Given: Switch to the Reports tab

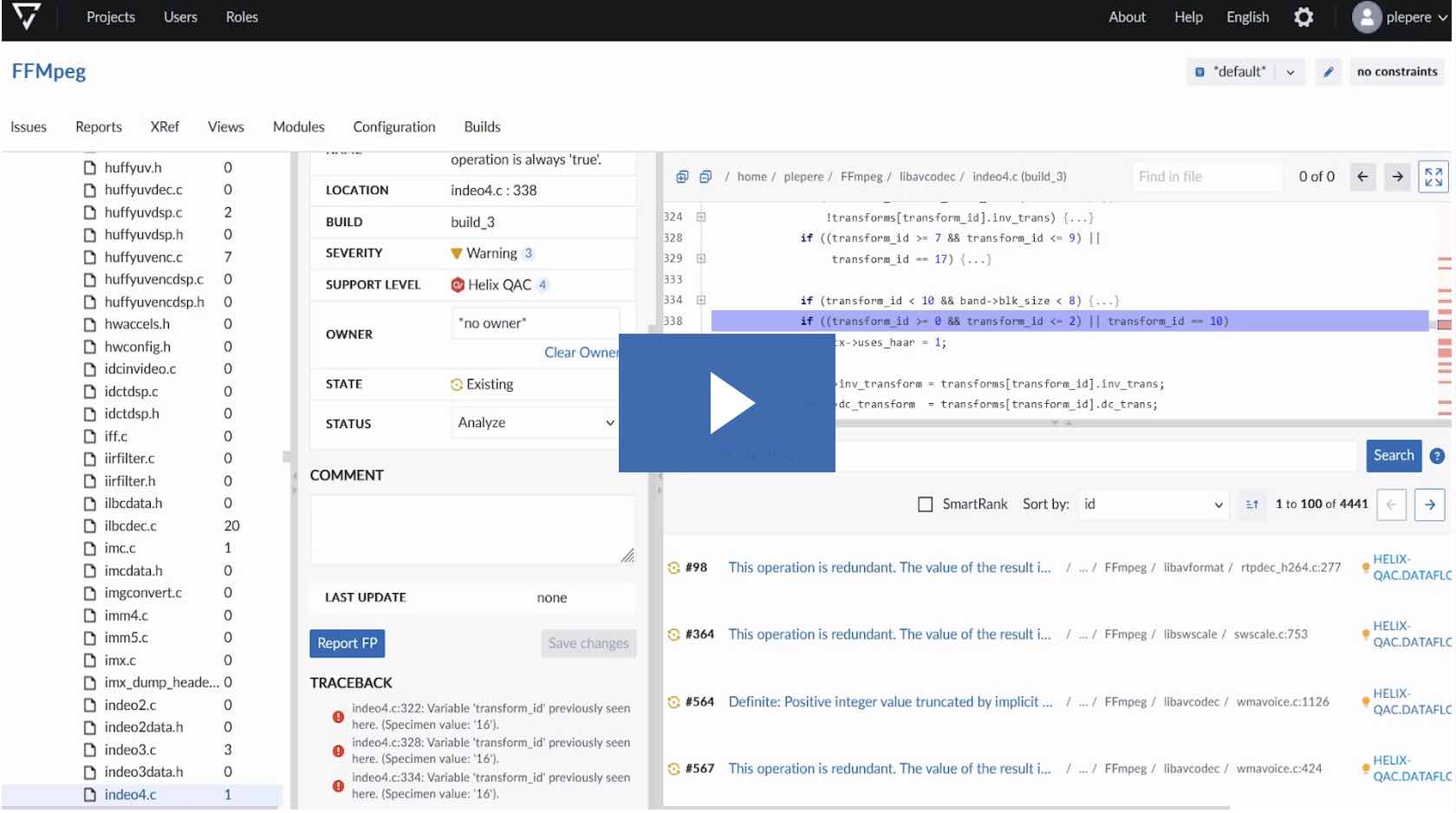Looking at the screenshot, I should click(98, 127).
